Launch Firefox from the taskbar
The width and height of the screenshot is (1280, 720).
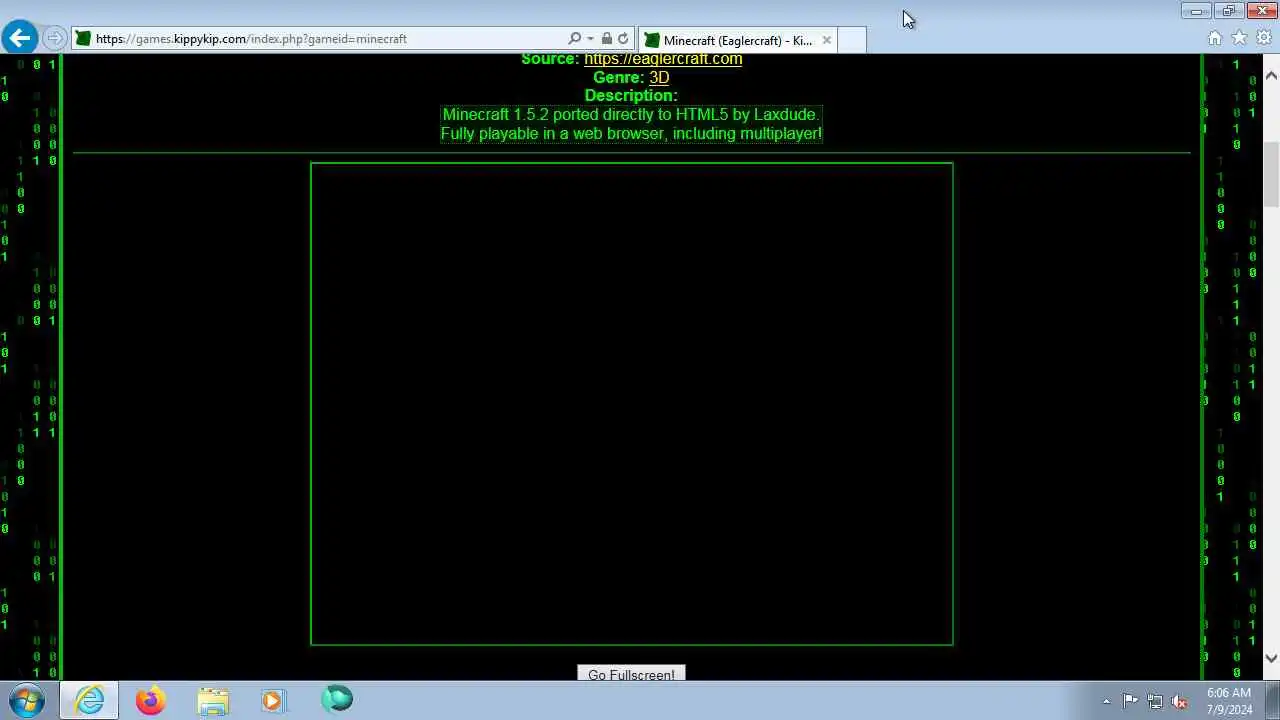[151, 700]
